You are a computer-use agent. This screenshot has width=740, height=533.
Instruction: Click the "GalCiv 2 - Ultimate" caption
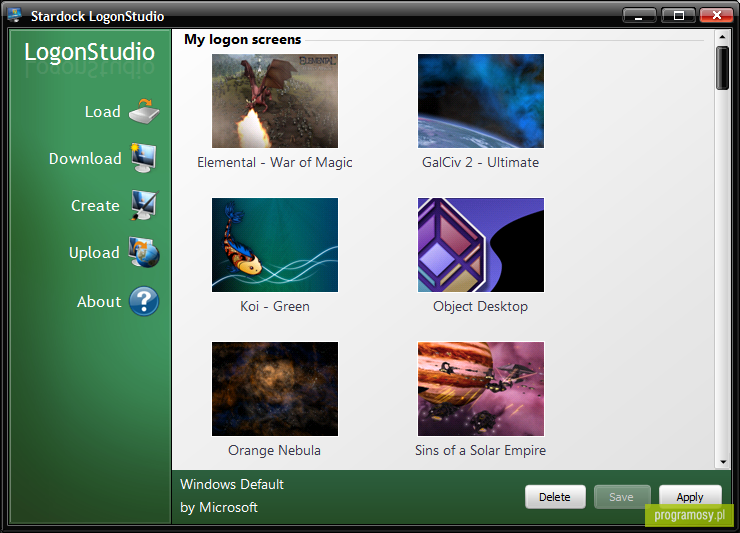coord(480,162)
